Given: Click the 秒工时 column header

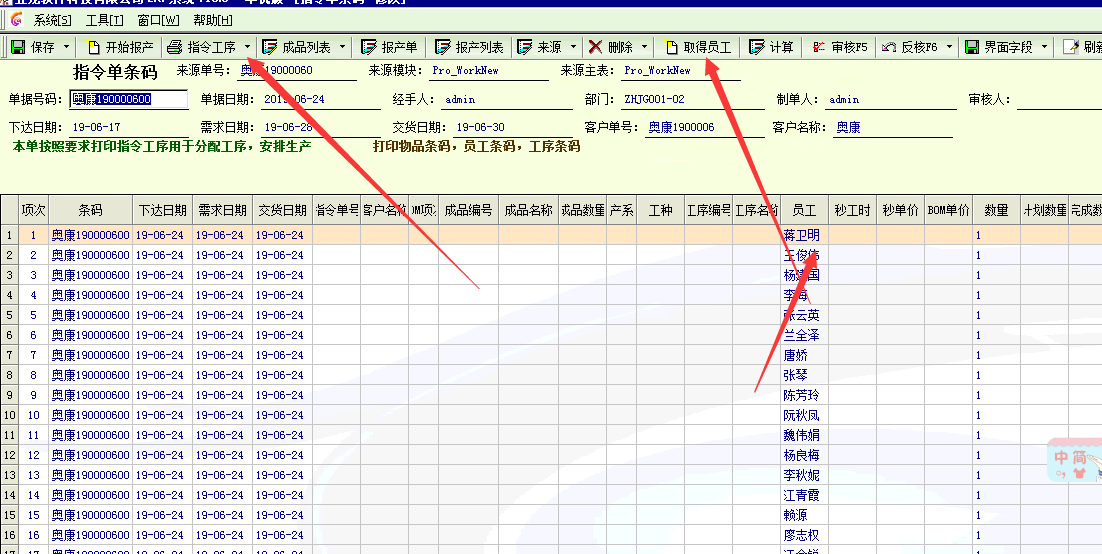Looking at the screenshot, I should pyautogui.click(x=853, y=210).
